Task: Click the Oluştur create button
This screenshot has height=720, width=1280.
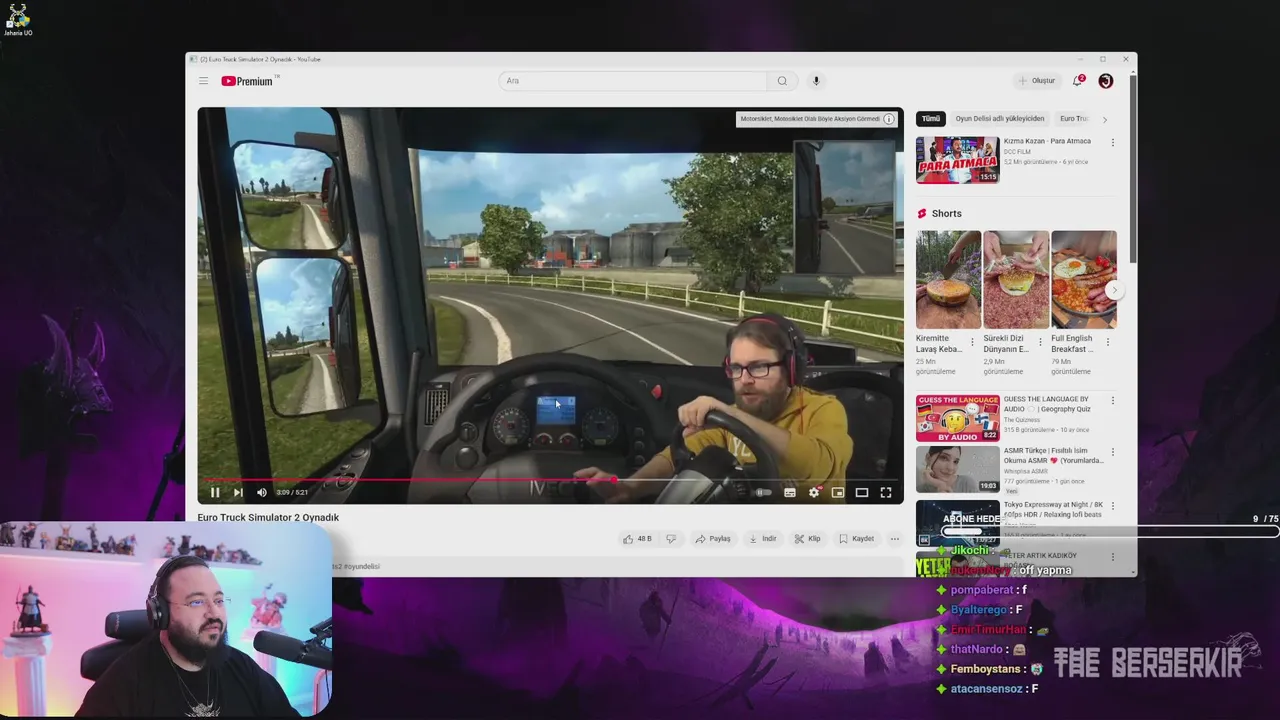Action: pos(1037,81)
